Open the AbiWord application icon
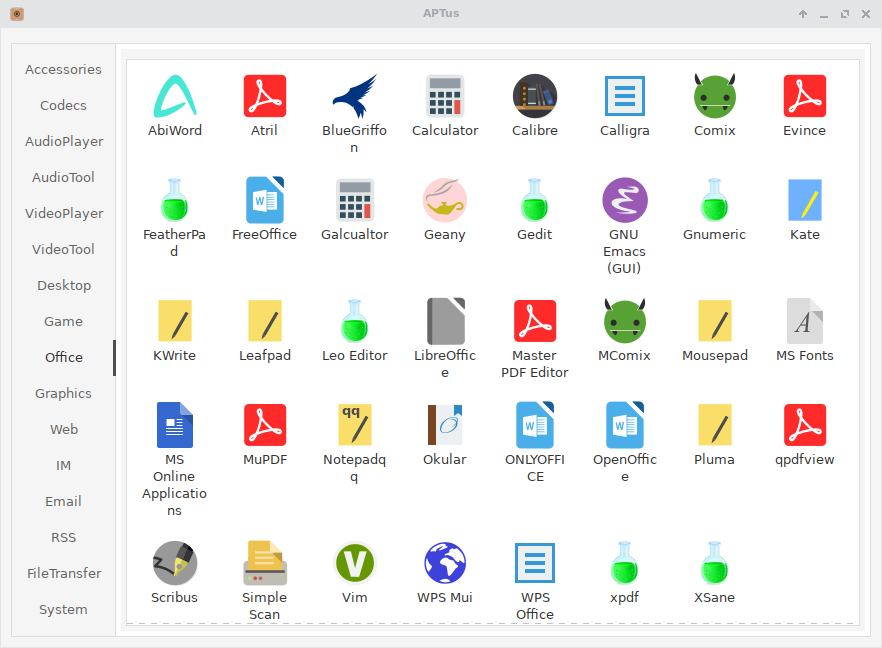882x648 pixels. coord(174,96)
